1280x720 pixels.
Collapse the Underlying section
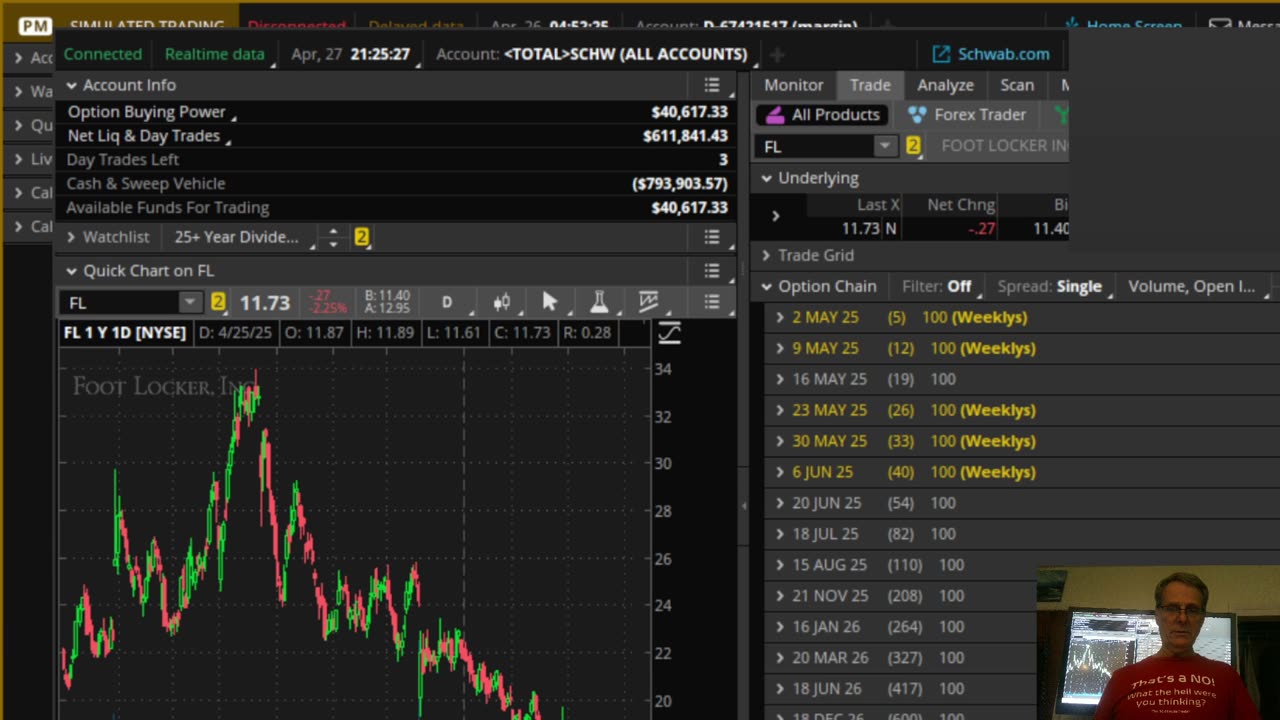pyautogui.click(x=767, y=178)
